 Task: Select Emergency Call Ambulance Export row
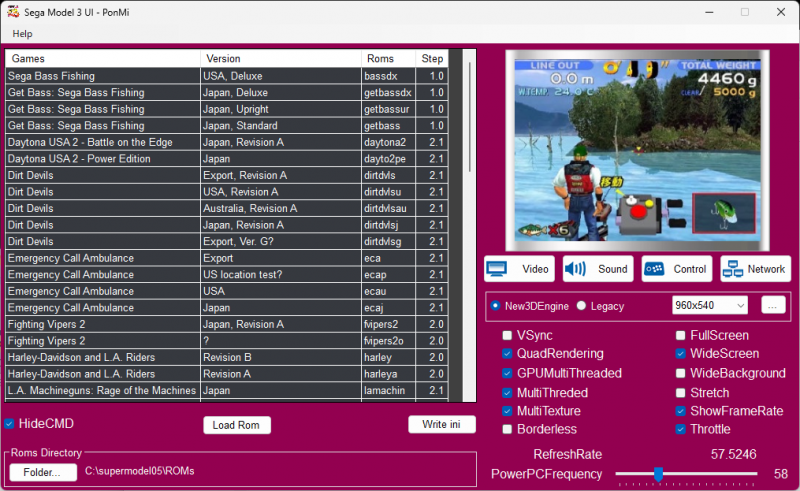coord(227,258)
